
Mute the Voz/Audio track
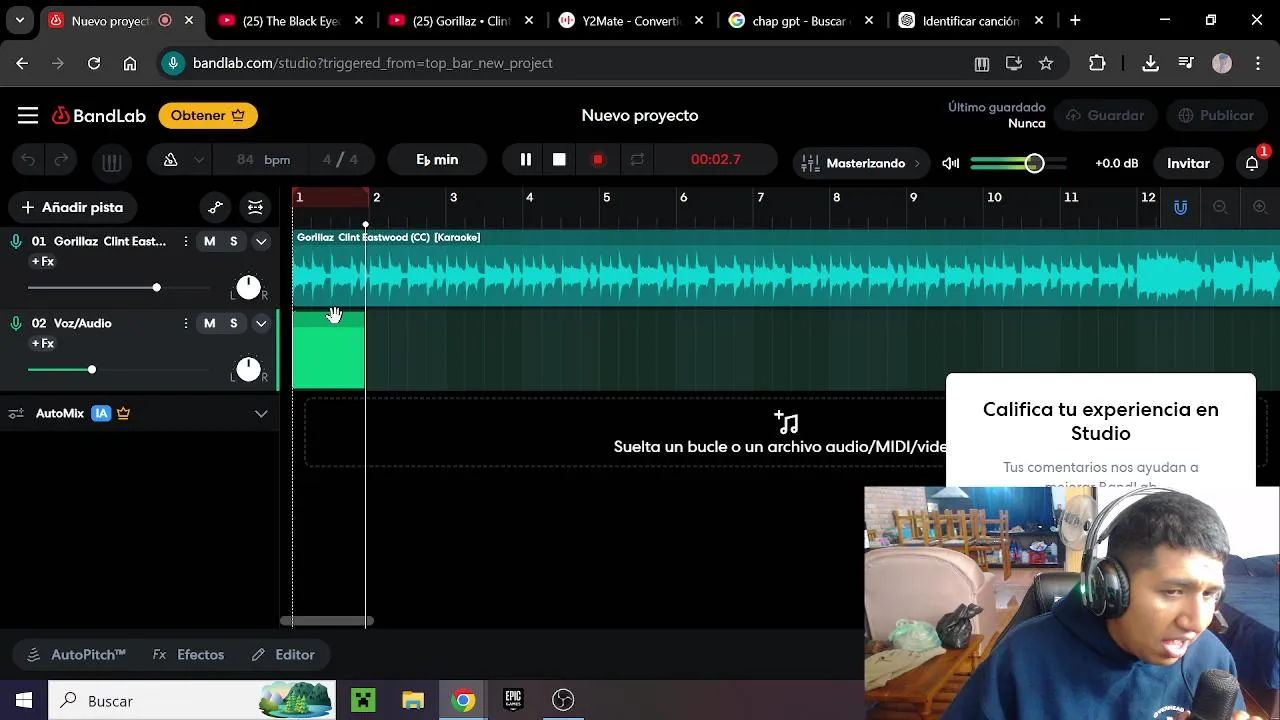click(x=209, y=323)
